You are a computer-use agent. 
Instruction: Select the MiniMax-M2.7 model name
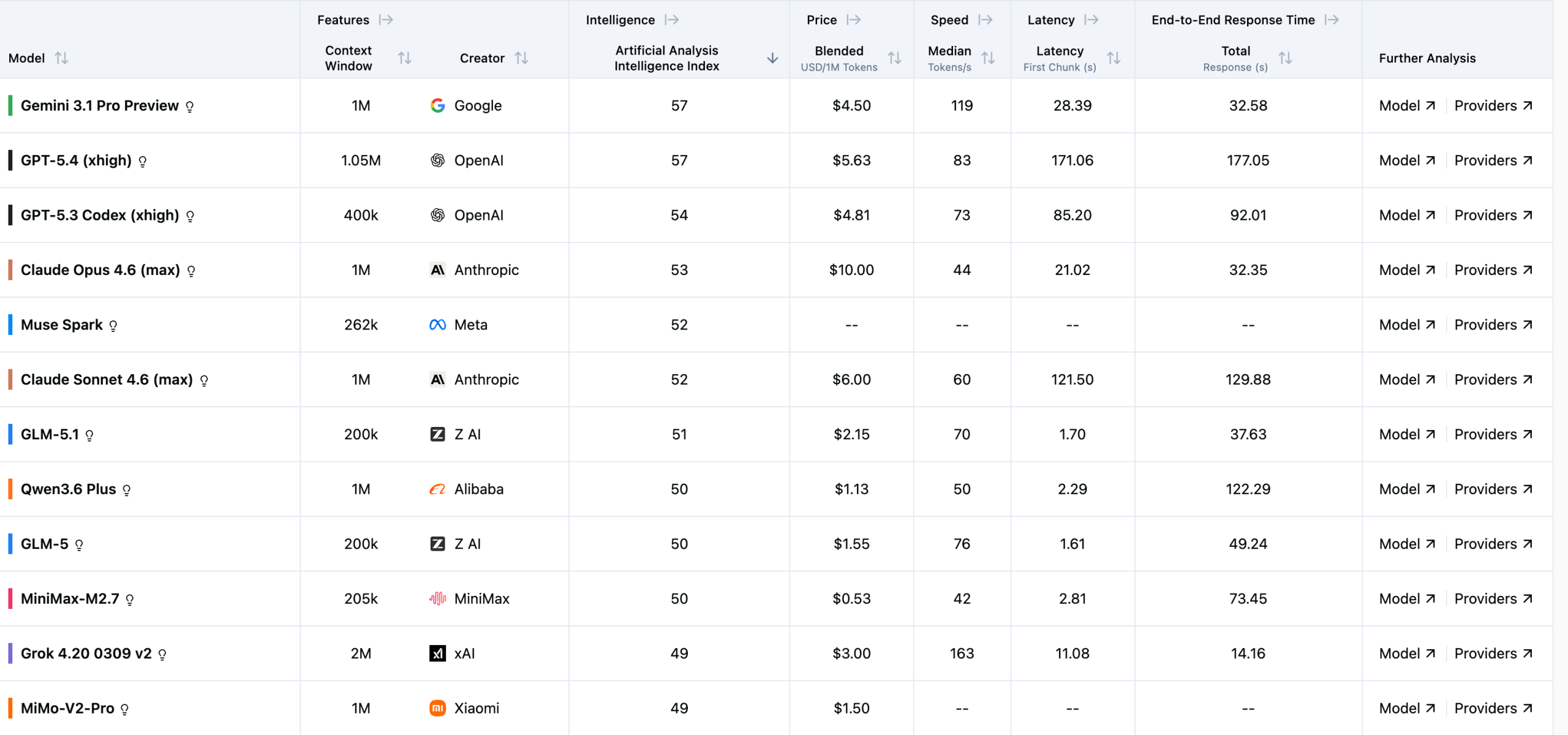click(x=70, y=598)
